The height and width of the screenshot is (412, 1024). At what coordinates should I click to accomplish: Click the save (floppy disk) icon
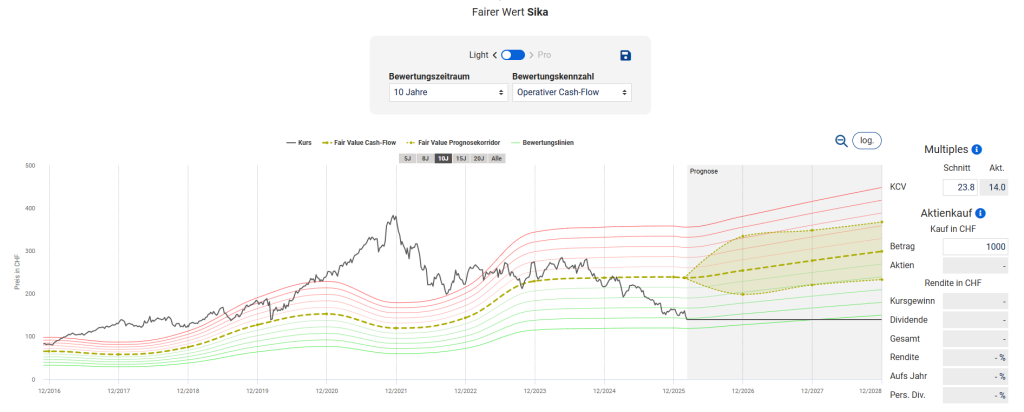pyautogui.click(x=626, y=55)
